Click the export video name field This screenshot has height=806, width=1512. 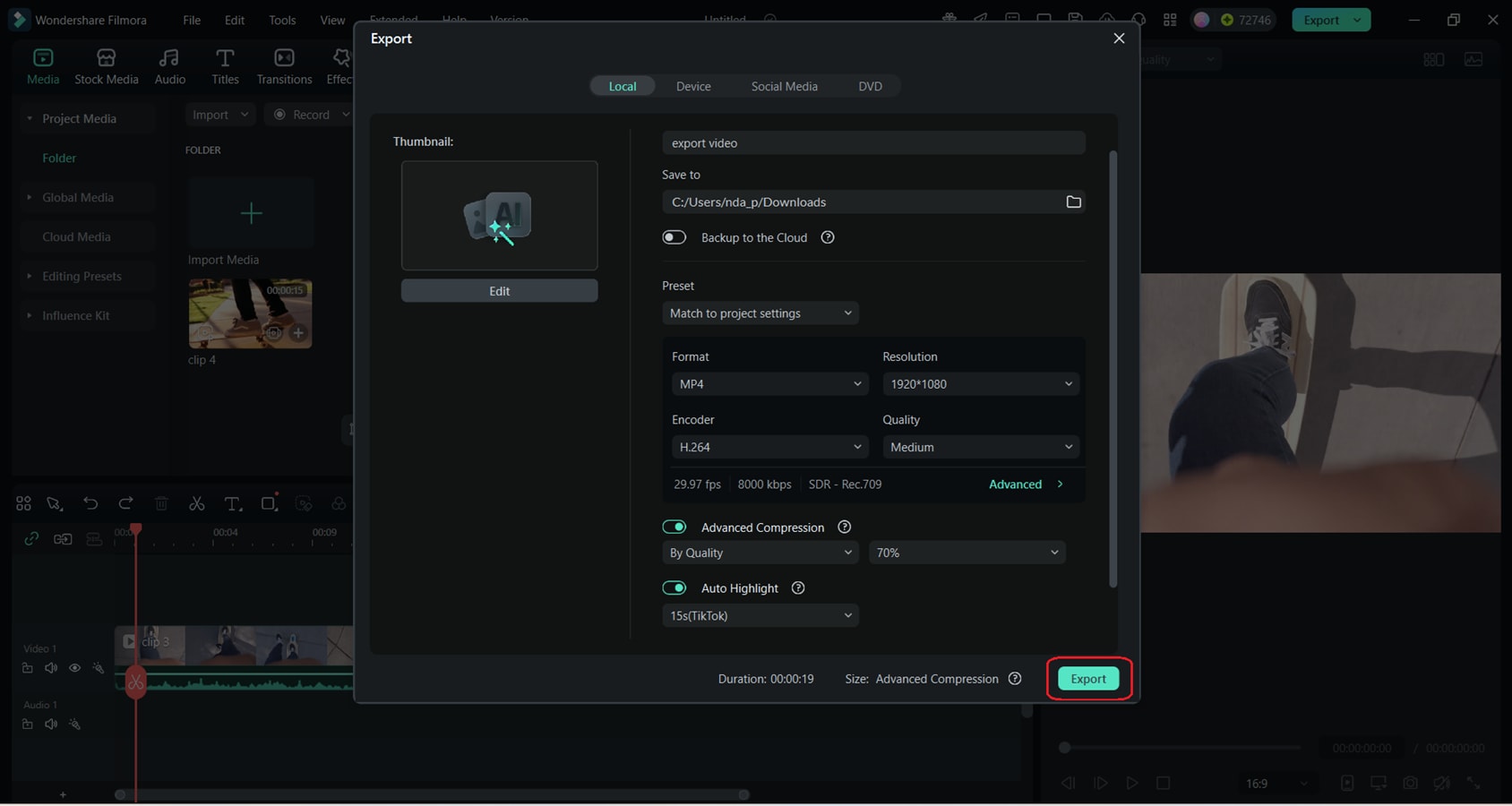(873, 142)
